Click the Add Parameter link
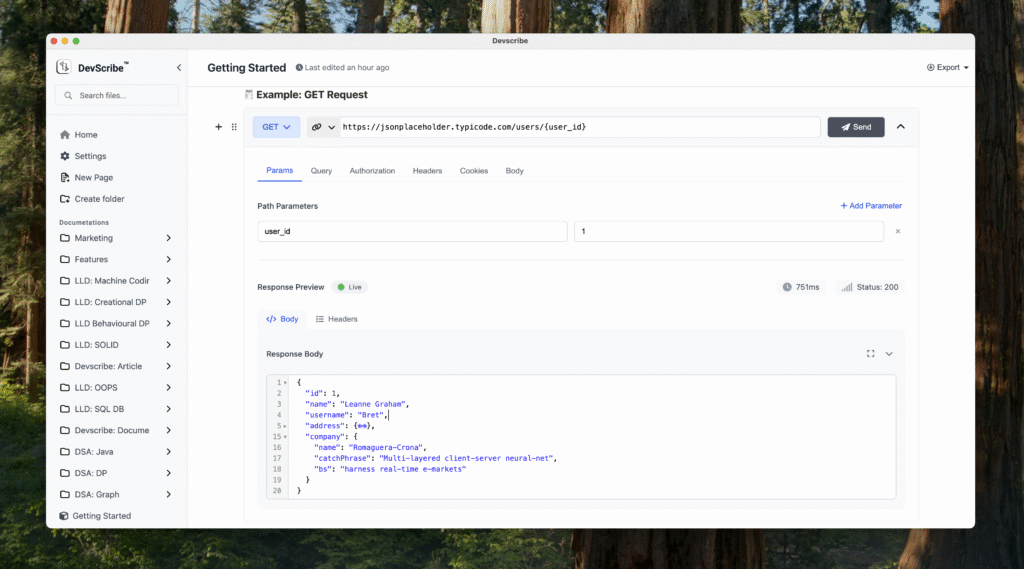 pos(870,206)
